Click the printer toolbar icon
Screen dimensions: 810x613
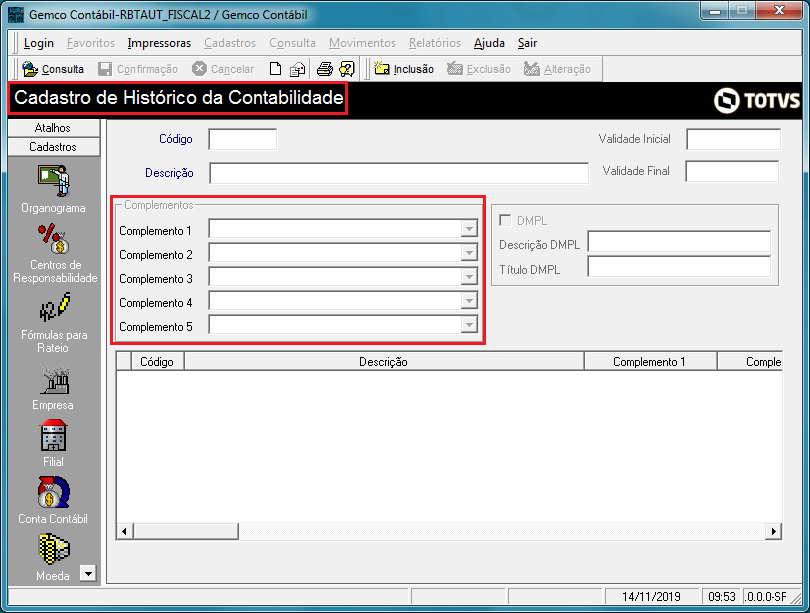[x=324, y=69]
